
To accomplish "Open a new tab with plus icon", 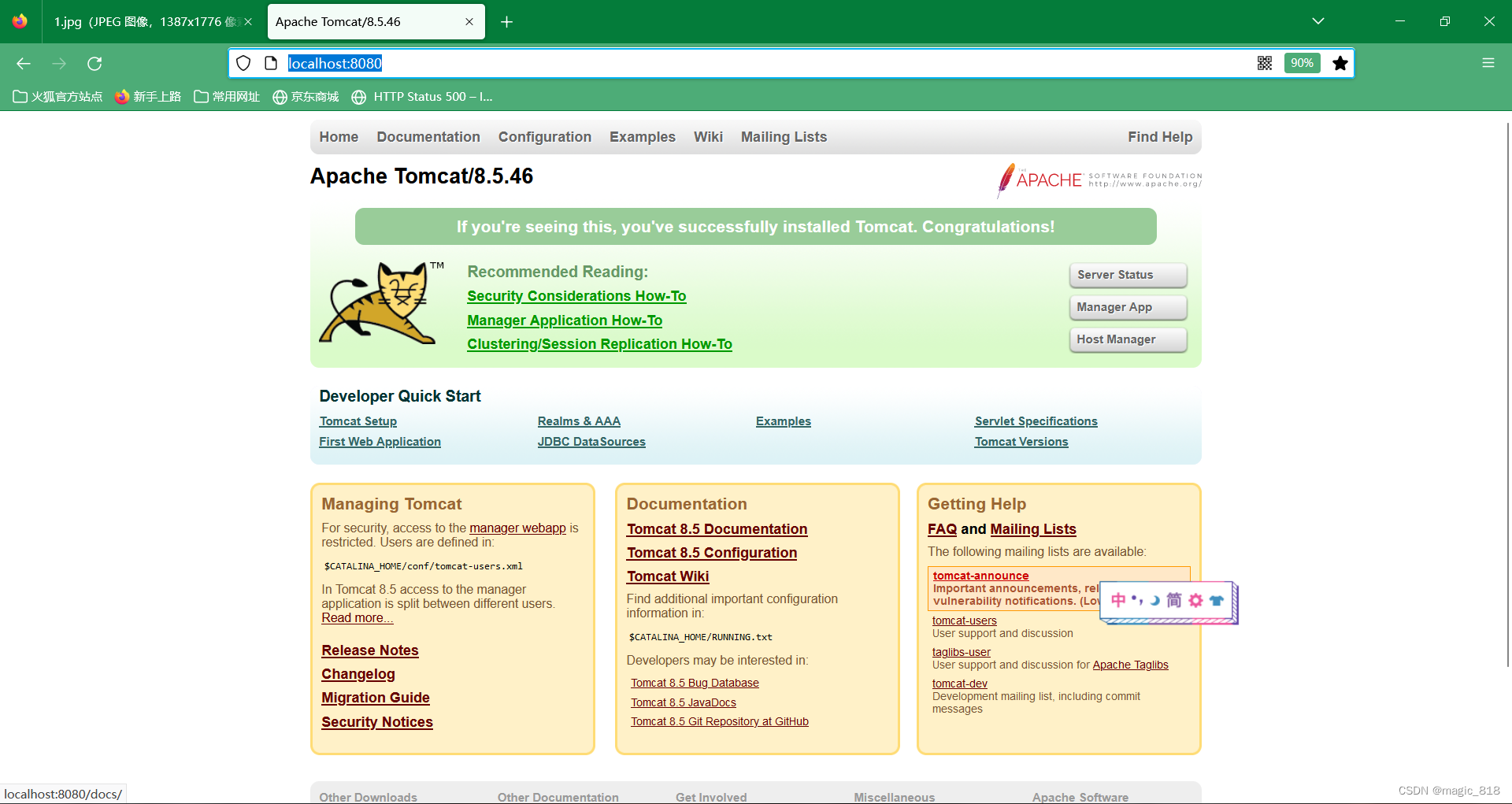I will click(507, 22).
